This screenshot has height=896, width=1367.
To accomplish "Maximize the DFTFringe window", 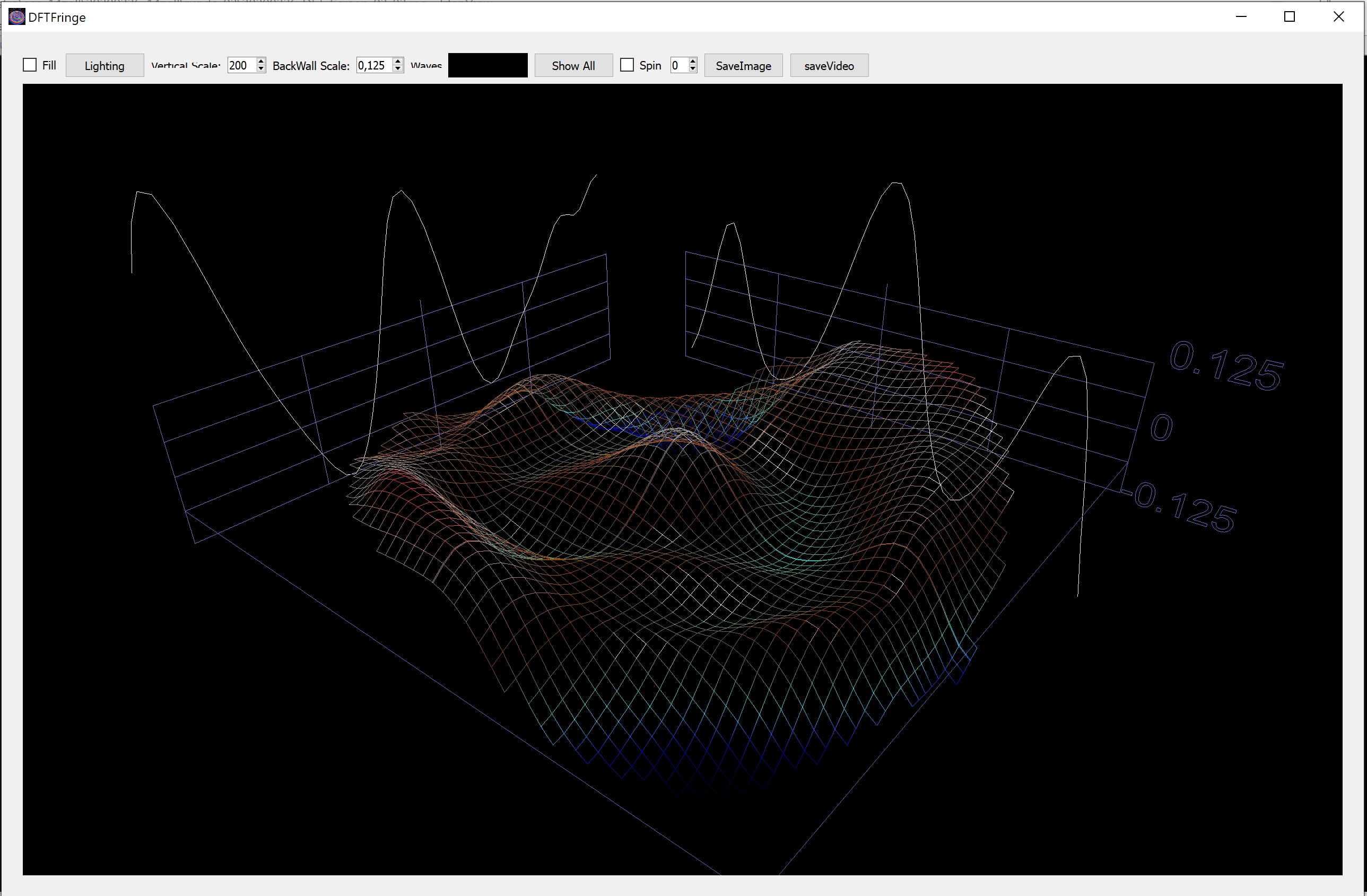I will (1290, 17).
